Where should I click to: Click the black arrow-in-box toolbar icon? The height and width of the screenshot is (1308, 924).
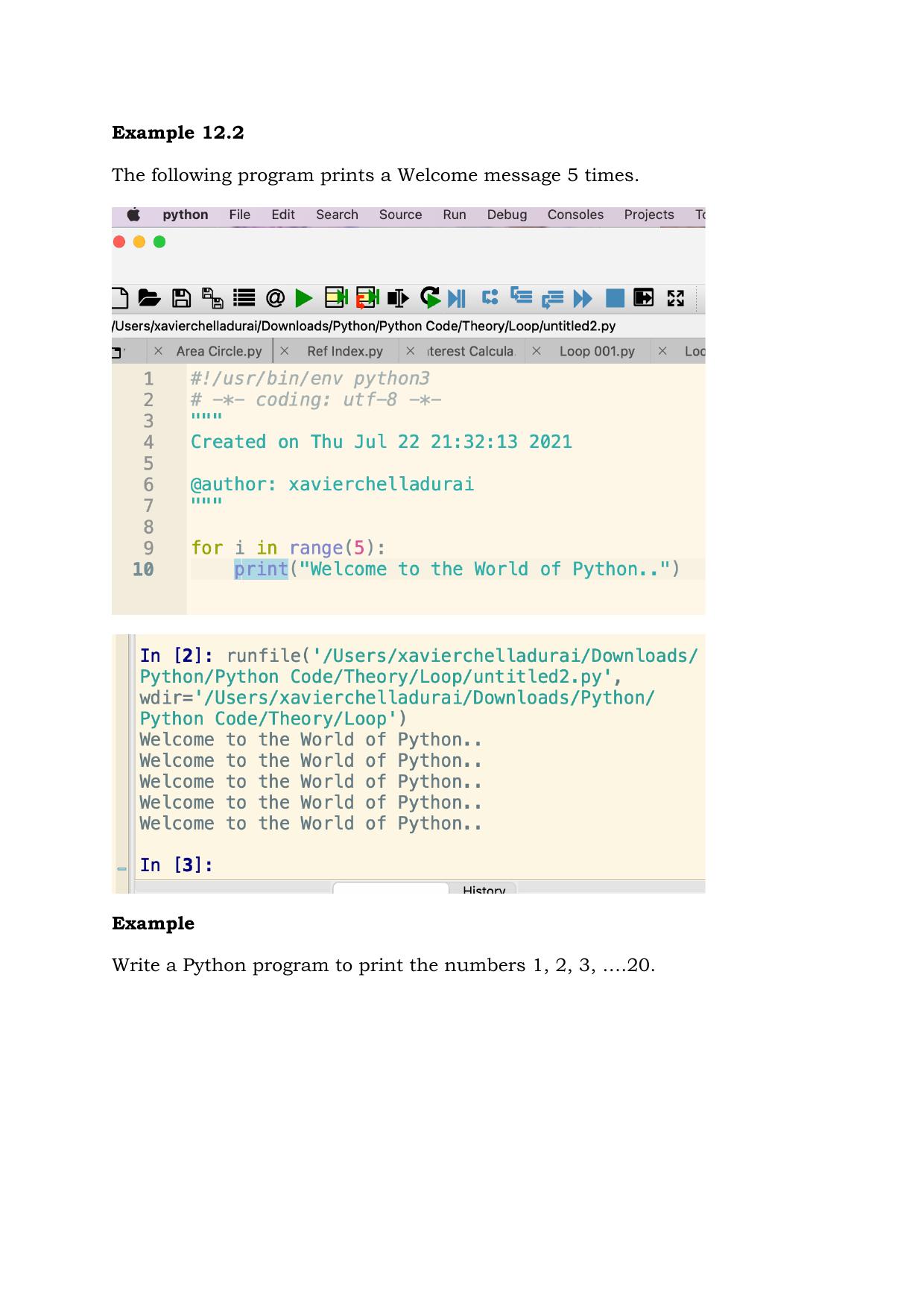coord(644,298)
